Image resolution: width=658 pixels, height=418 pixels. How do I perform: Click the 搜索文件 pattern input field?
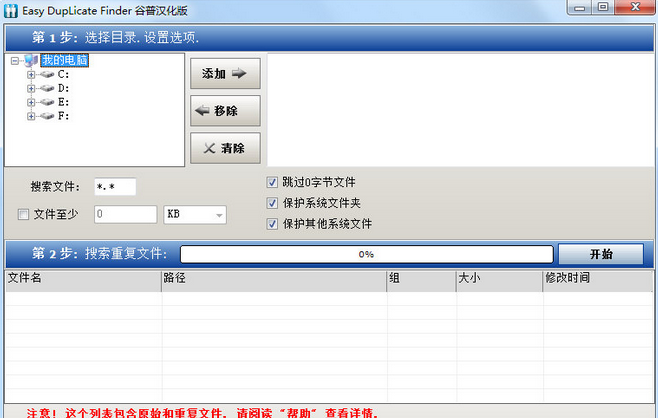[x=115, y=187]
